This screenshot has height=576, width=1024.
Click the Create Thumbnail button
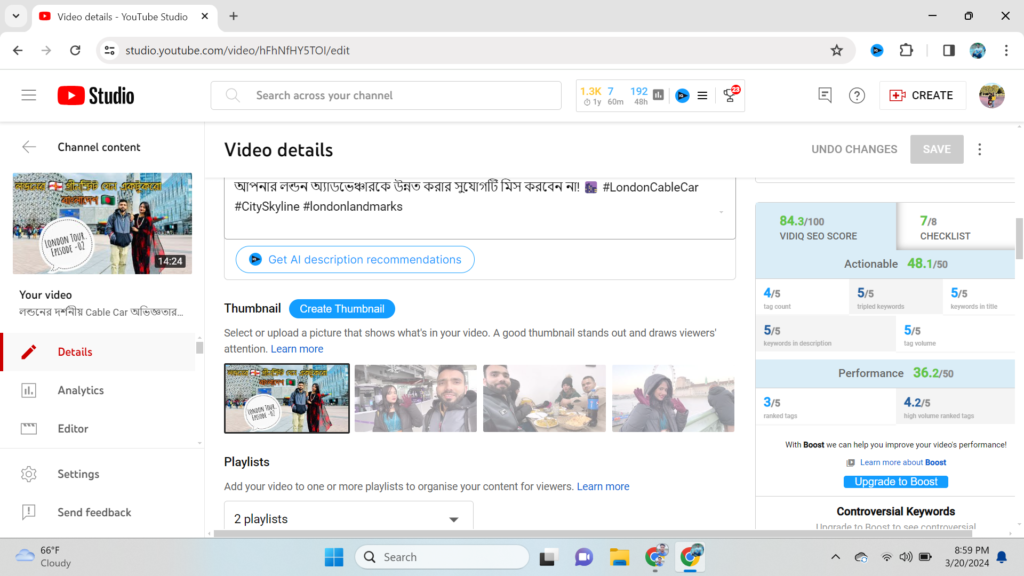tap(342, 308)
